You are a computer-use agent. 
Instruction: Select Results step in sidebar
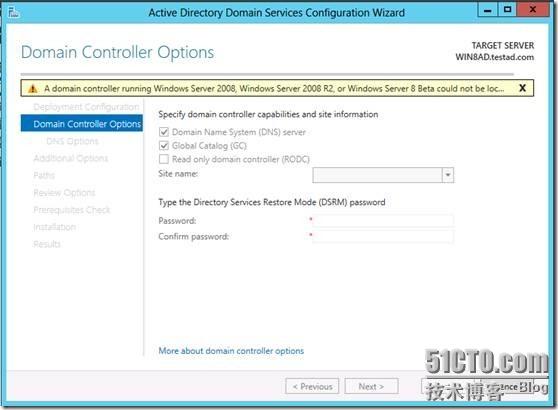[x=47, y=244]
